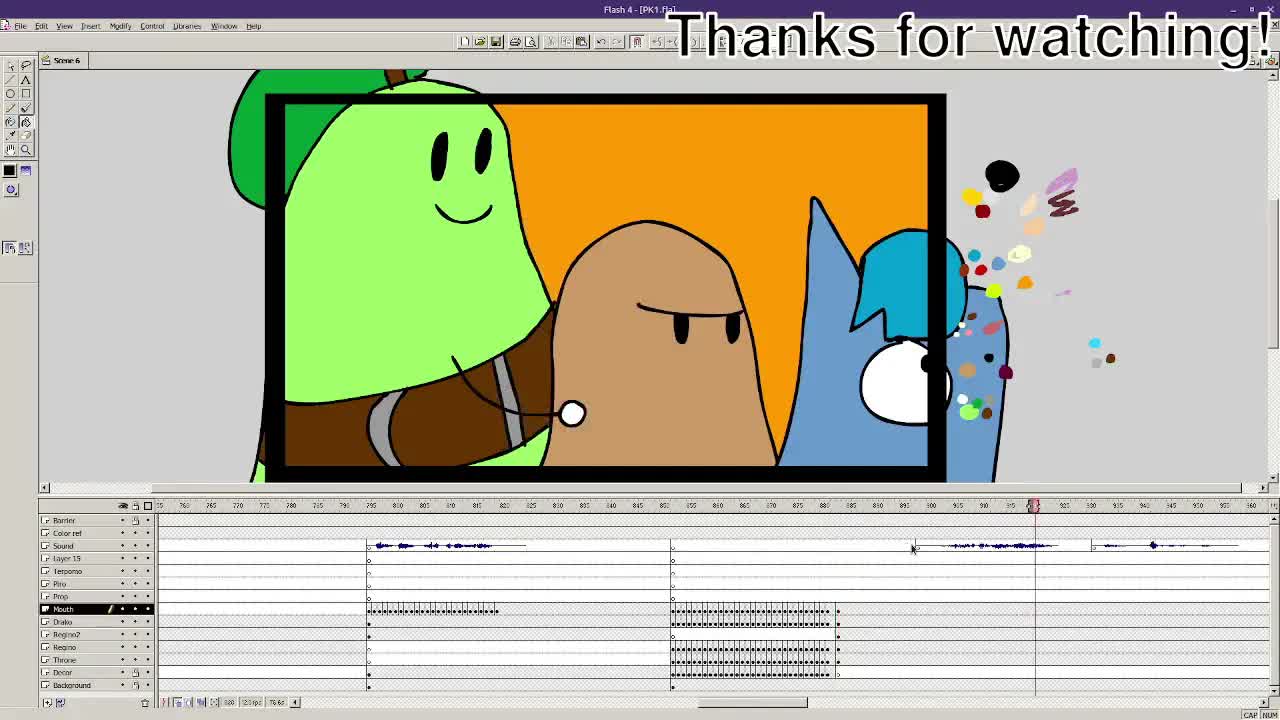Open the Help menu
The height and width of the screenshot is (720, 1280).
click(x=254, y=26)
